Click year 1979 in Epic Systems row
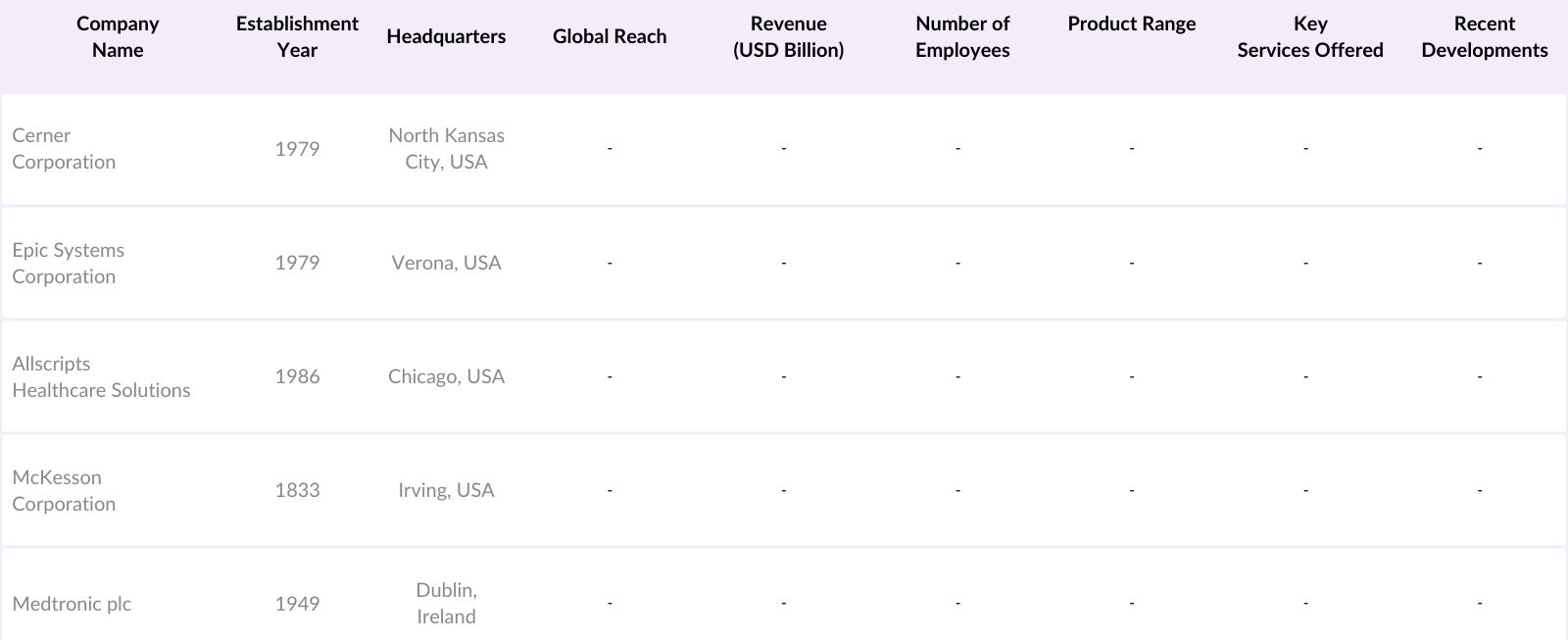Screen dimensions: 1568x640 [x=297, y=263]
